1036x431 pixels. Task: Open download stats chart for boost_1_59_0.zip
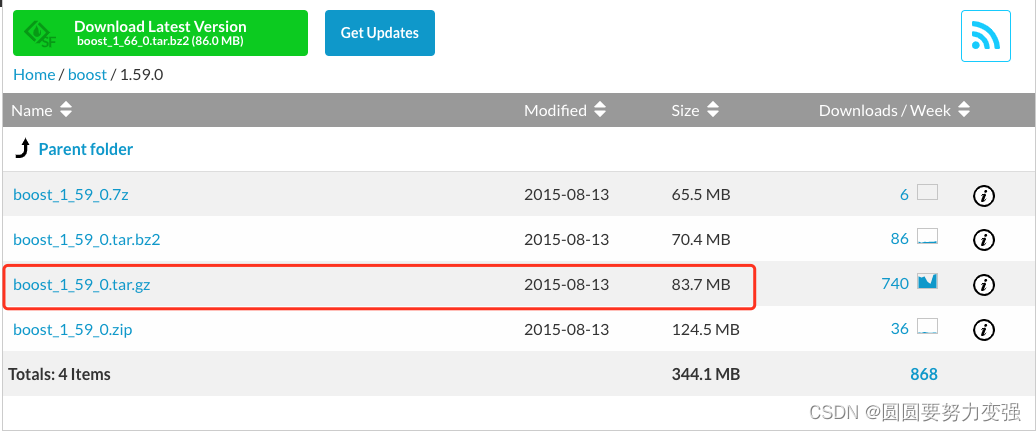(928, 326)
